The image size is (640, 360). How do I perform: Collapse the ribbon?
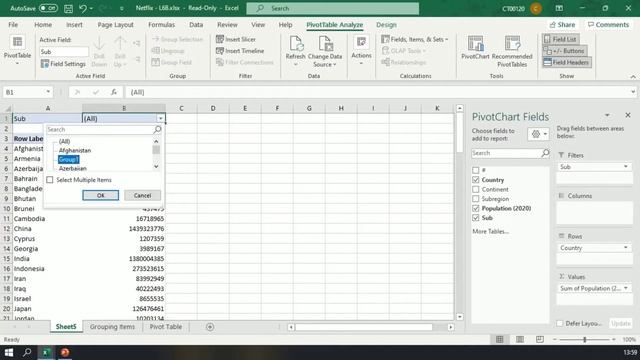click(x=633, y=76)
